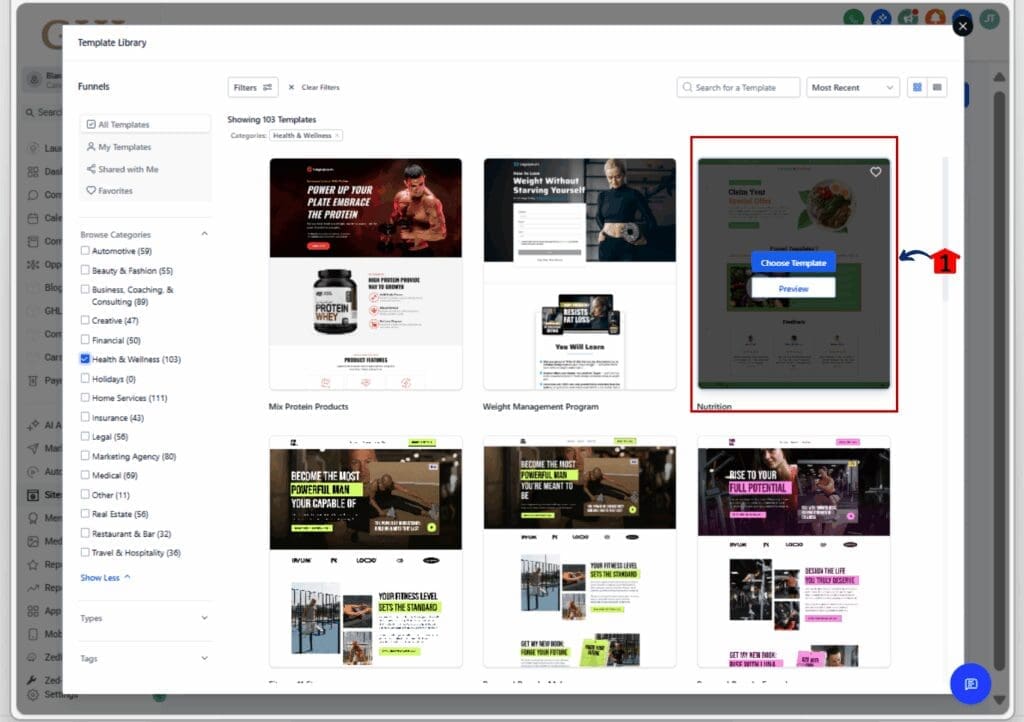Check the Automotive category checkbox
The height and width of the screenshot is (722, 1024).
[x=86, y=252]
